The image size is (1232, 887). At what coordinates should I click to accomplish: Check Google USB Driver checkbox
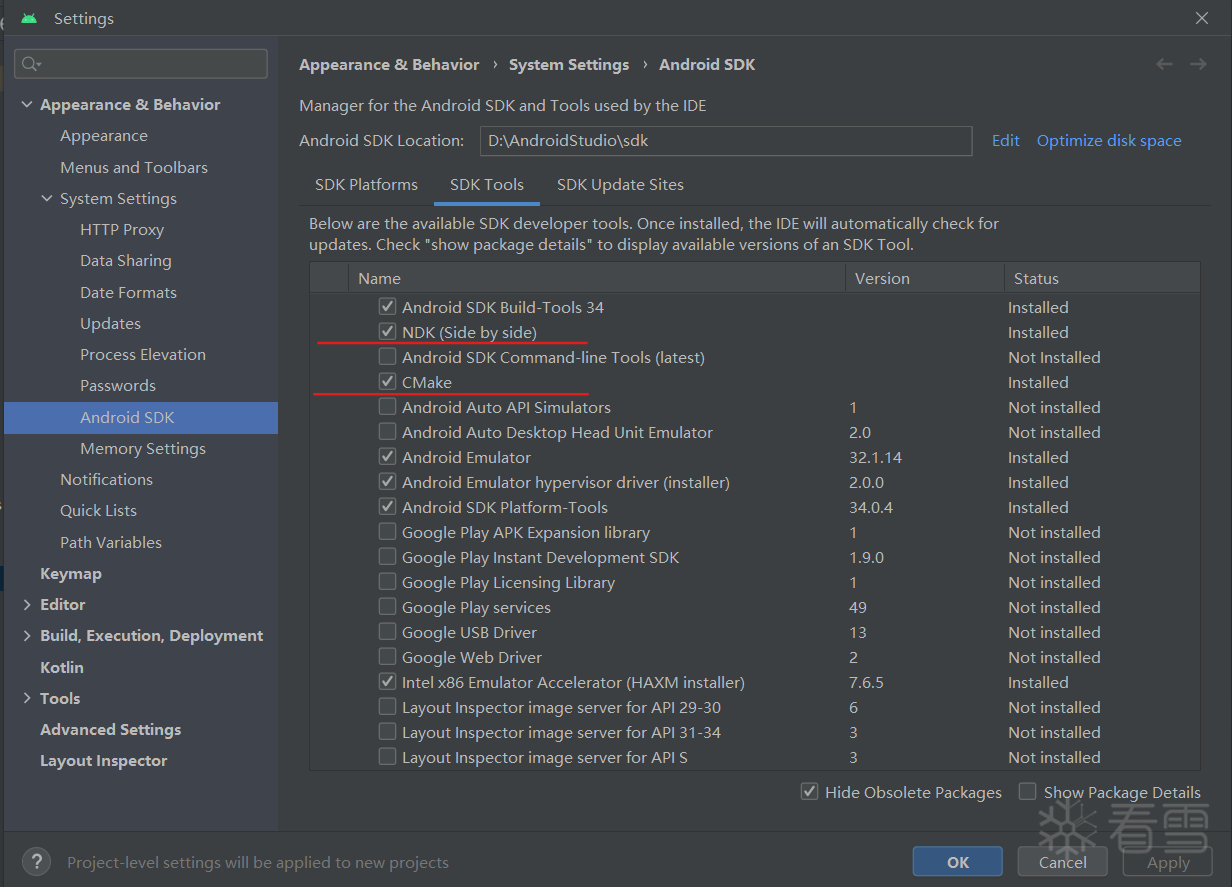[x=387, y=632]
